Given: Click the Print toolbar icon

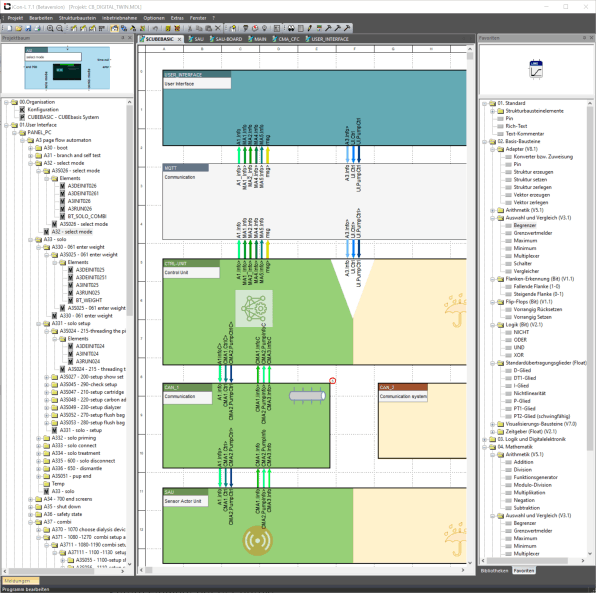Looking at the screenshot, I should click(x=37, y=28).
